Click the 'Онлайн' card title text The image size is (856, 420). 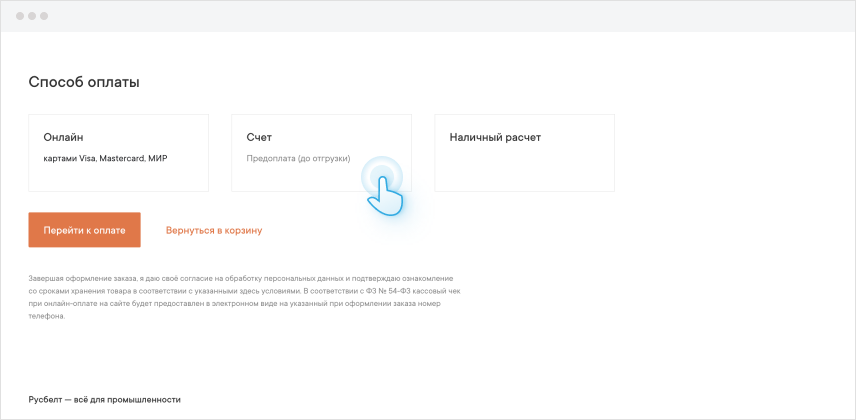coord(63,137)
